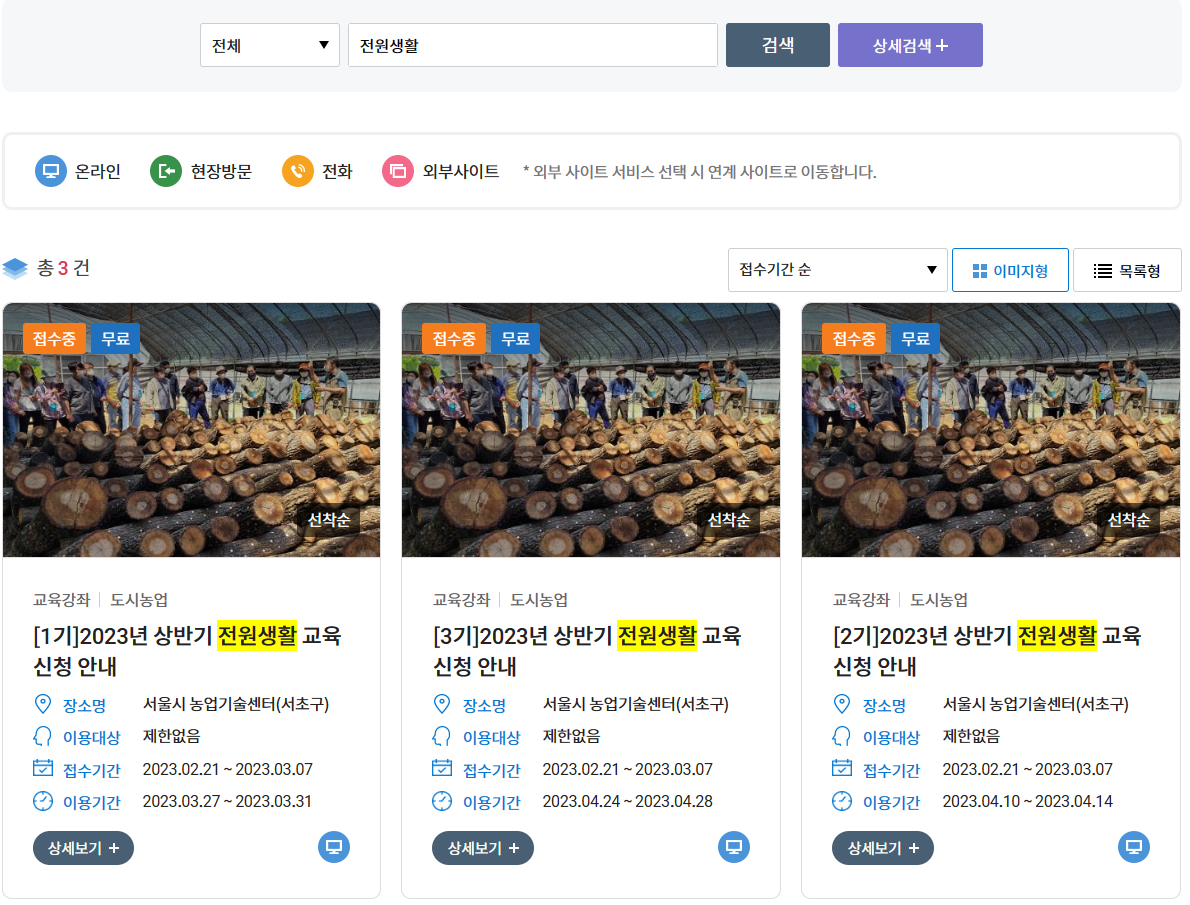Click the 상세보기 button on the 2기 card

pos(883,847)
